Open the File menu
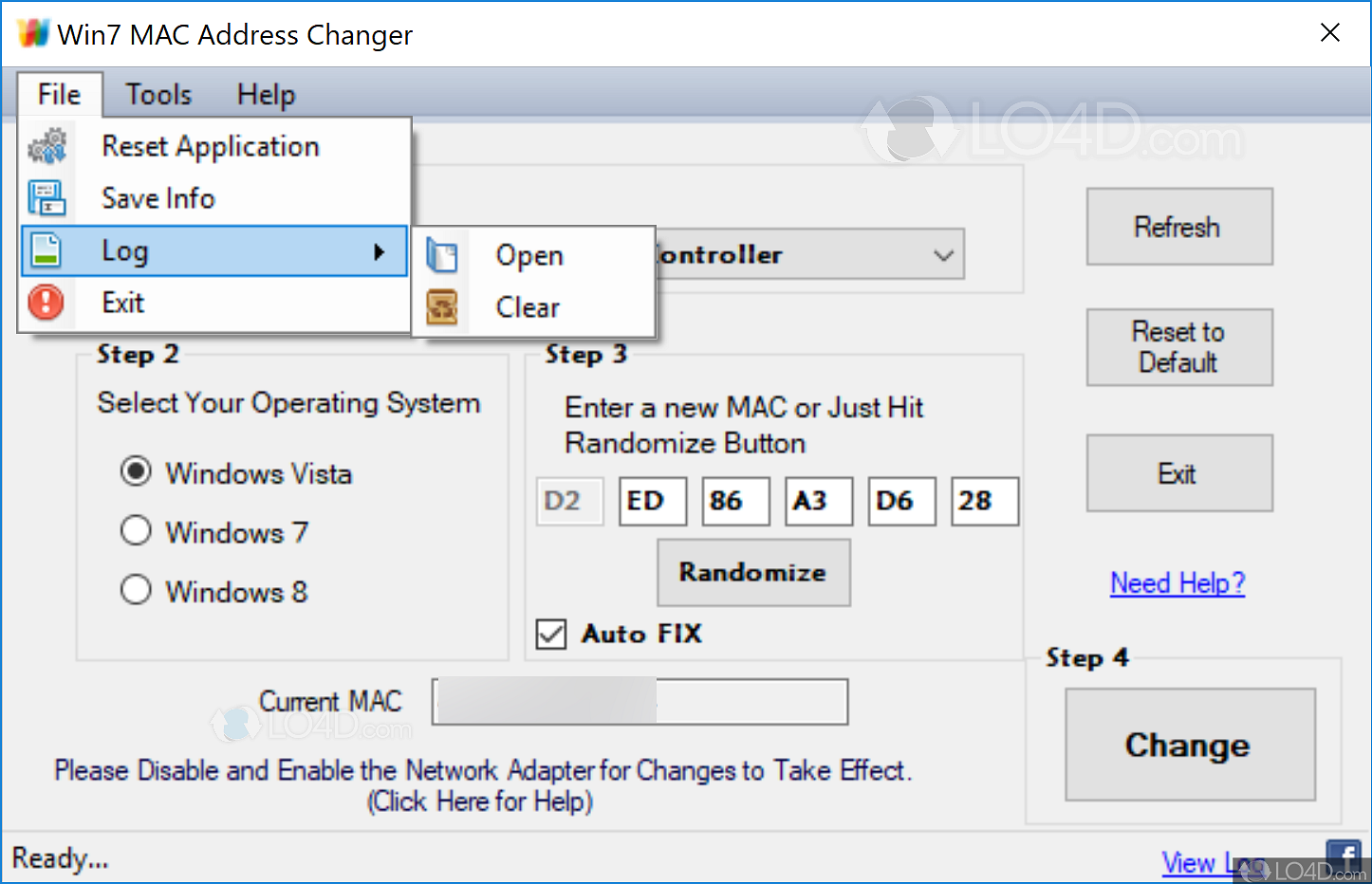The image size is (1372, 884). click(x=60, y=94)
